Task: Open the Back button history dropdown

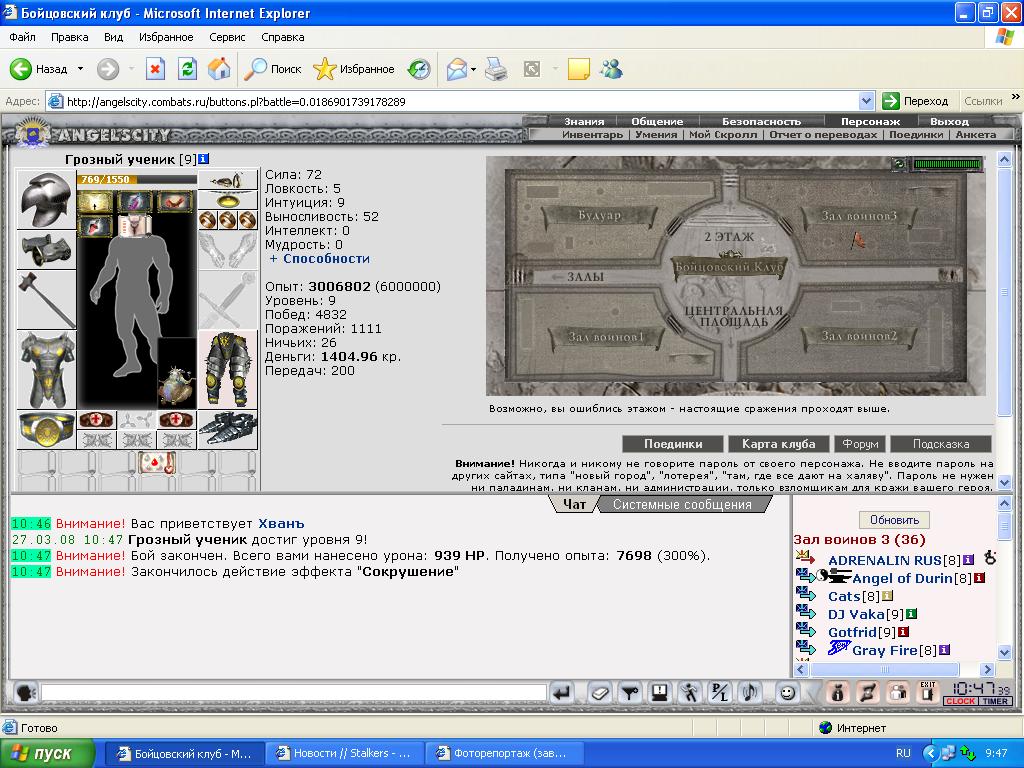Action: pyautogui.click(x=80, y=69)
